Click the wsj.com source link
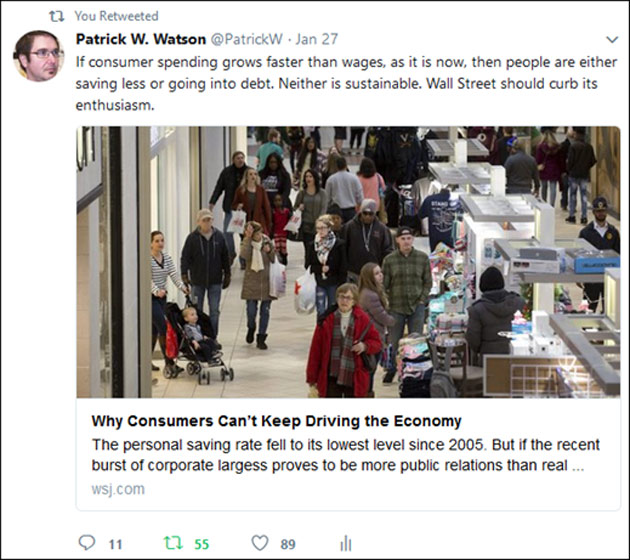The width and height of the screenshot is (630, 560). [118, 489]
